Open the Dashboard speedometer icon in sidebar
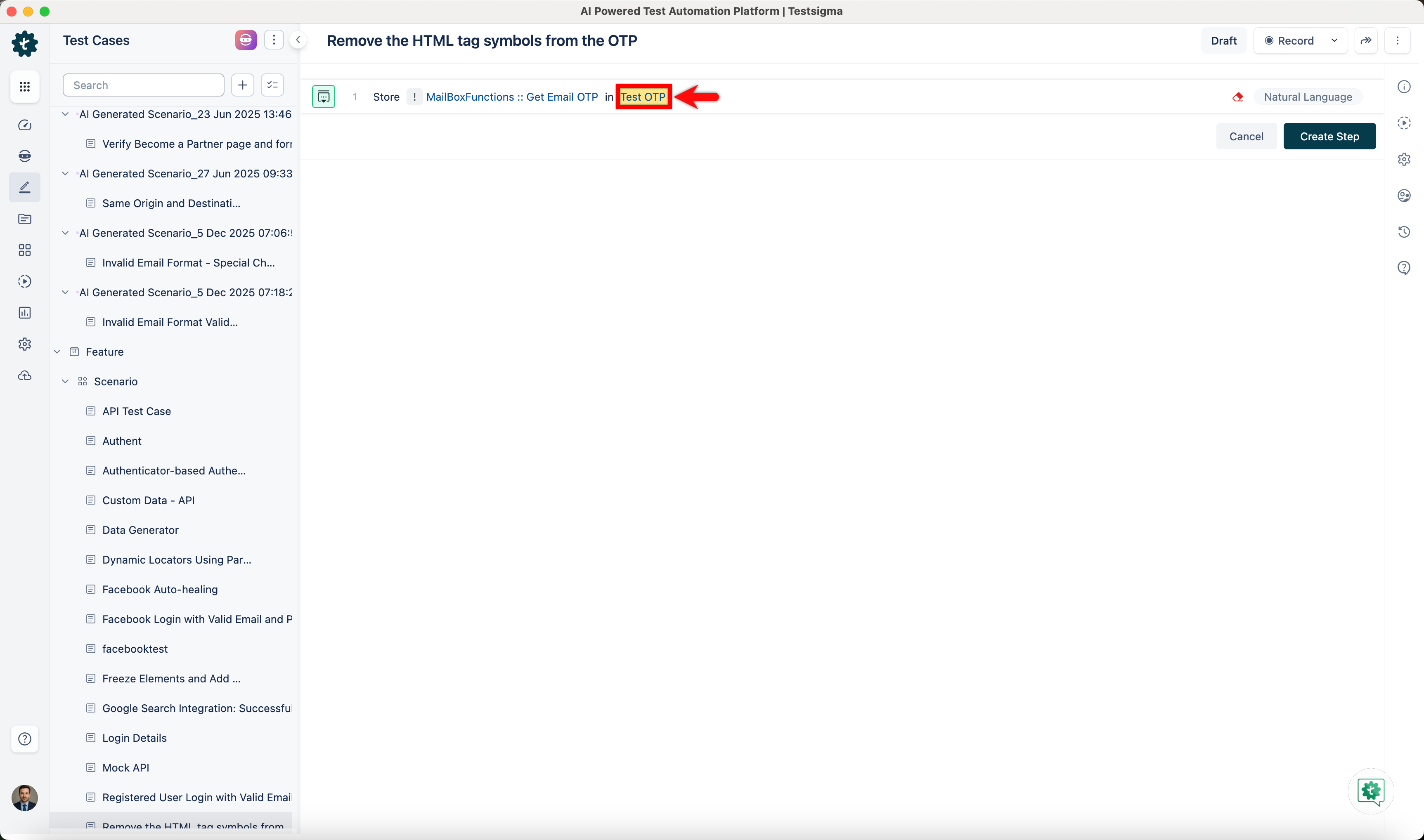Image resolution: width=1424 pixels, height=840 pixels. (x=24, y=125)
